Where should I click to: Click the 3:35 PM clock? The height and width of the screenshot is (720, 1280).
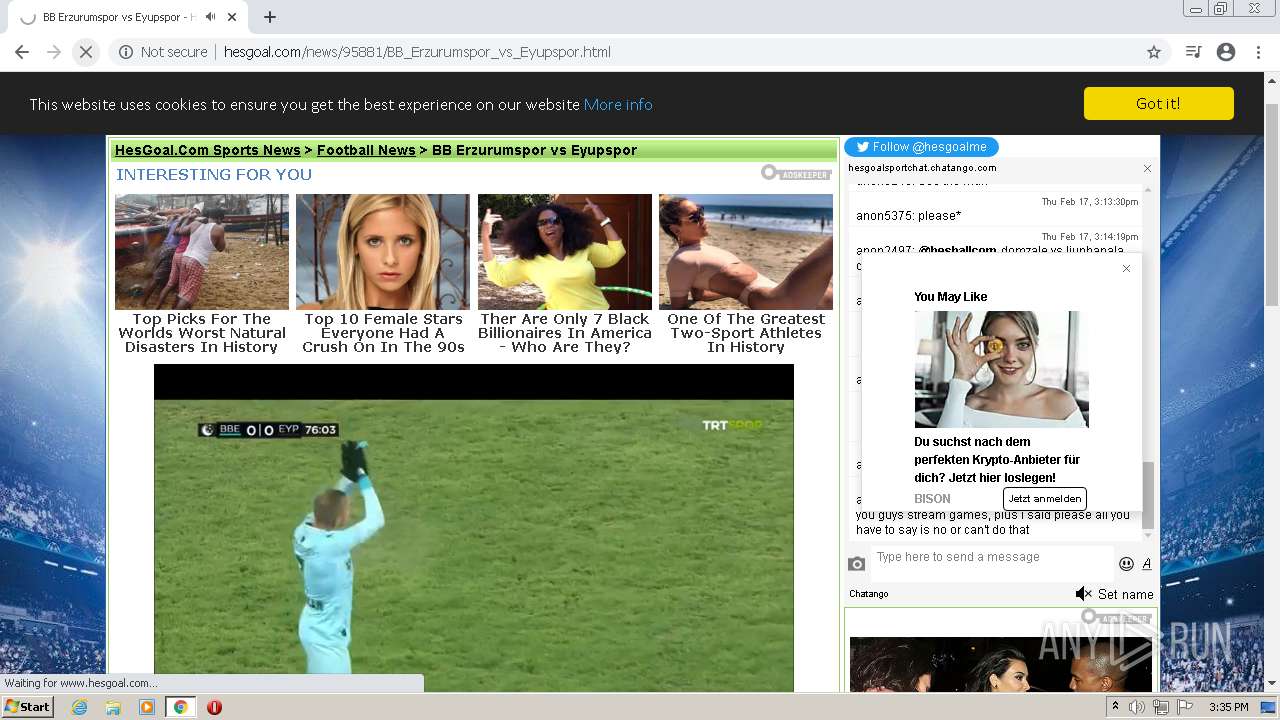1228,707
